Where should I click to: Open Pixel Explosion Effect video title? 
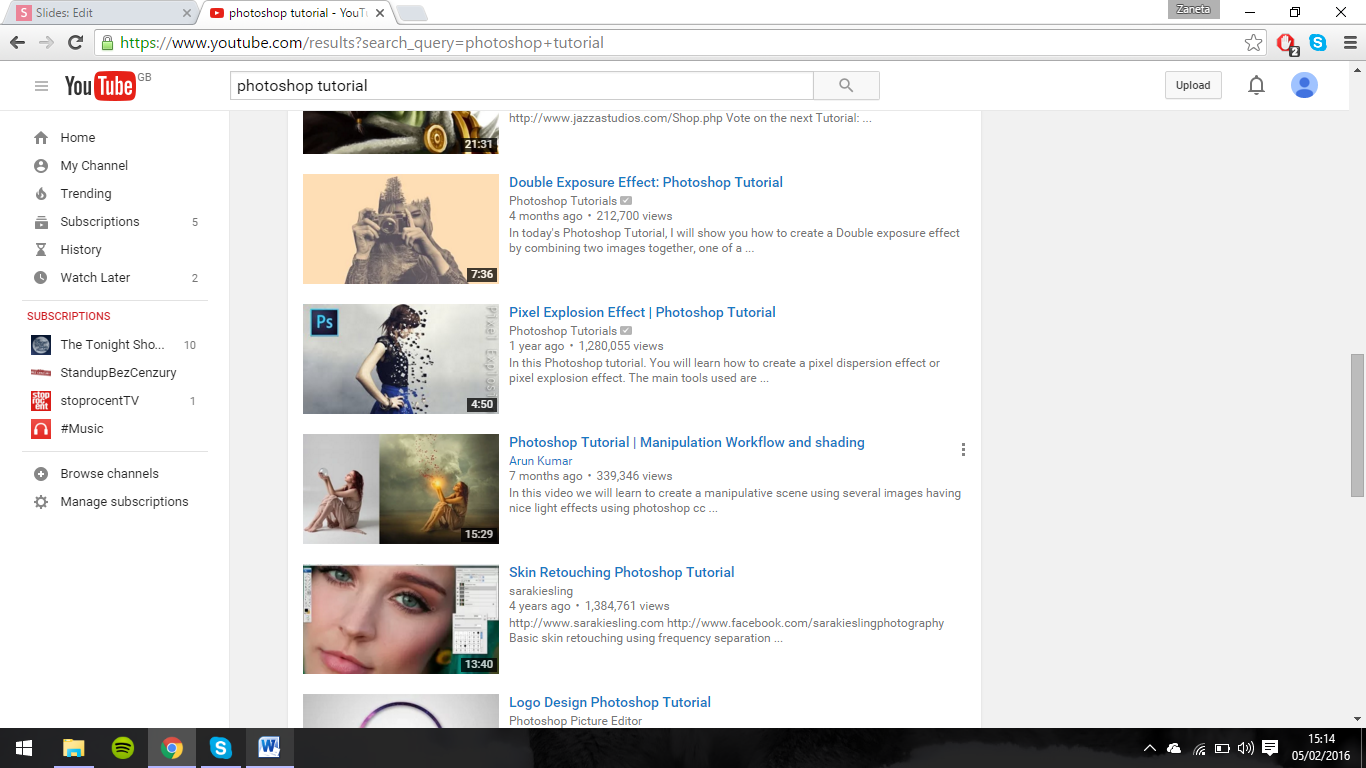coord(642,312)
